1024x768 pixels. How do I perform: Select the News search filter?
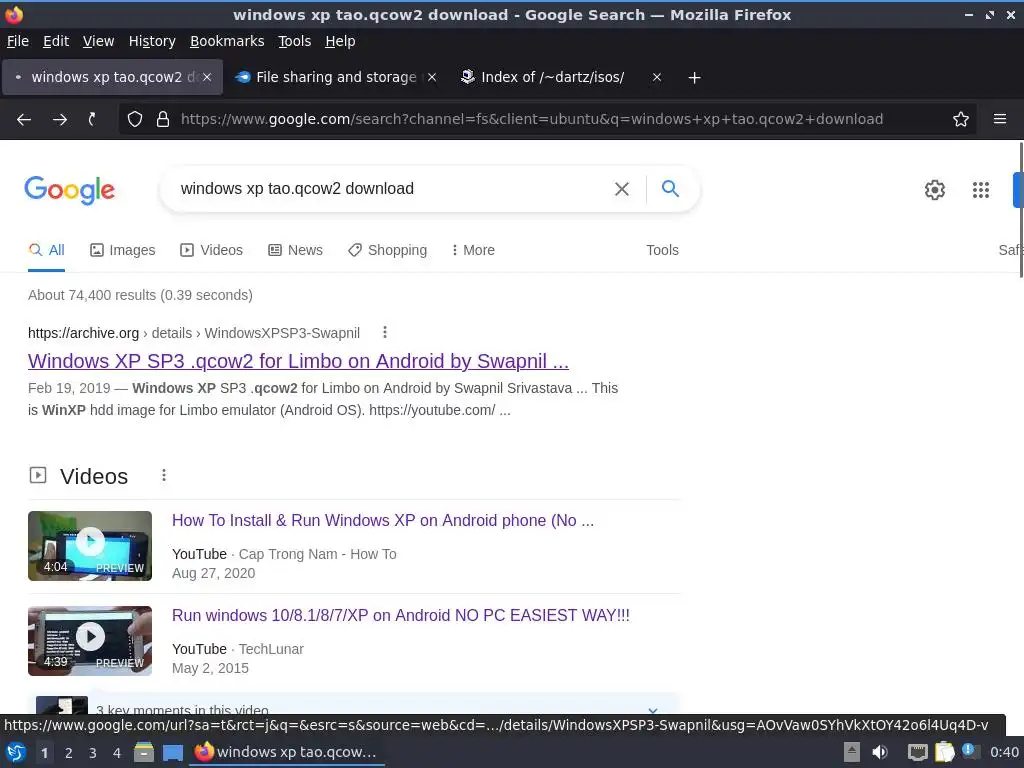tap(295, 250)
